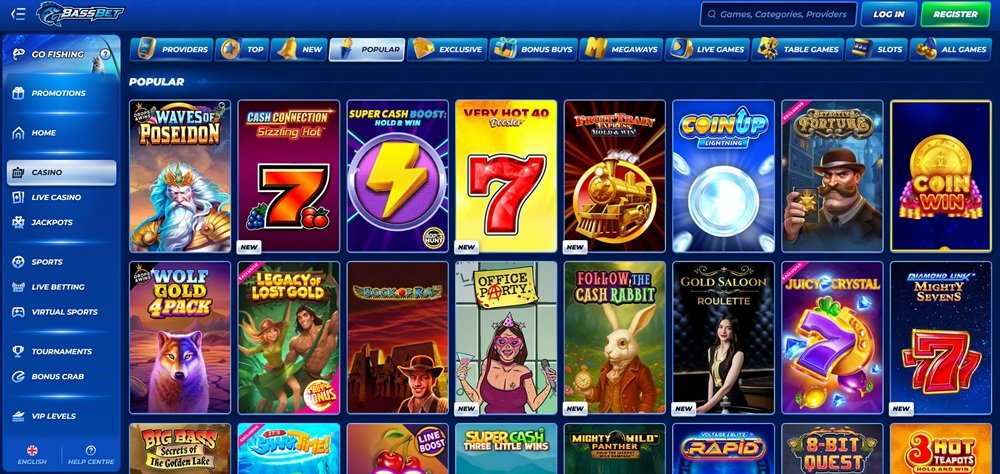Screen dimensions: 1000x474
Task: Open Tournaments trophy item
Action: tap(61, 352)
